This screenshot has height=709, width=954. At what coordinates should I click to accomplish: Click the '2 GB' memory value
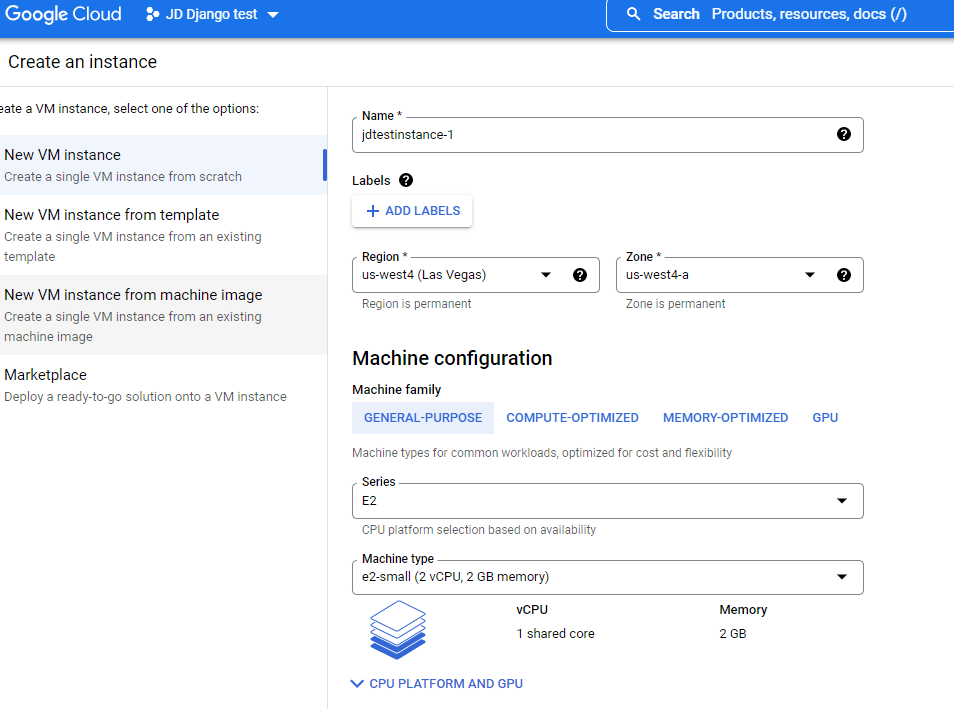click(x=733, y=634)
